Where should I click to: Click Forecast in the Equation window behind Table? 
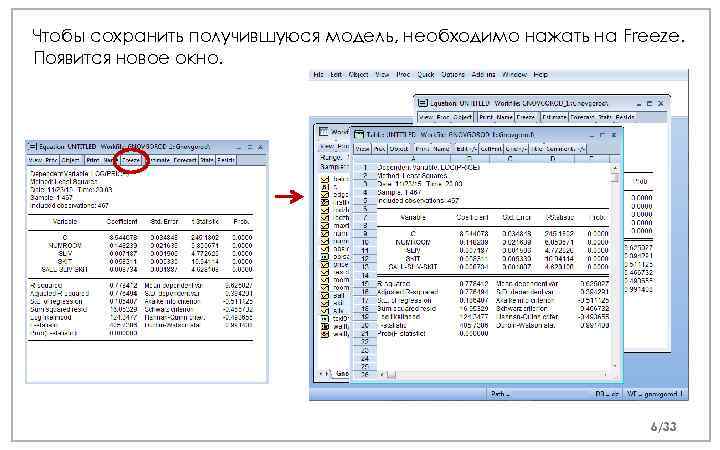(x=582, y=117)
